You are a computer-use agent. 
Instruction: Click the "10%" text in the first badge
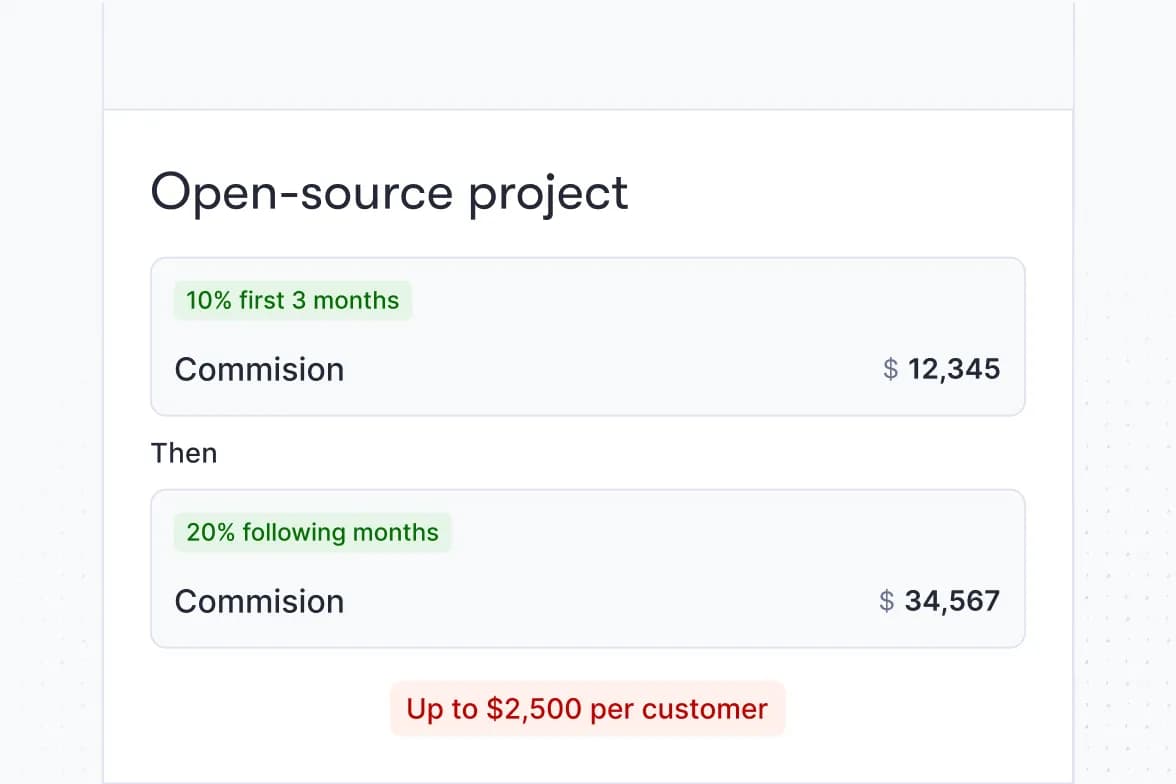click(208, 300)
